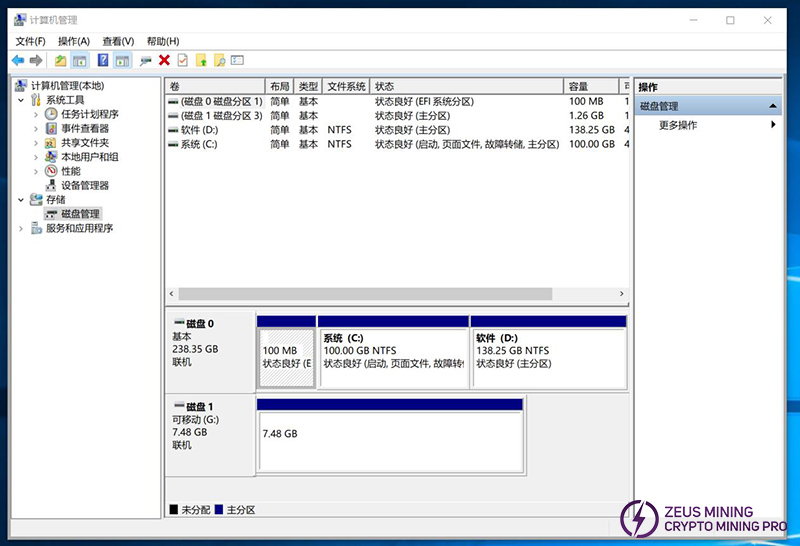Image resolution: width=800 pixels, height=546 pixels.
Task: Click 更多操作 in the actions pane
Action: coord(678,125)
